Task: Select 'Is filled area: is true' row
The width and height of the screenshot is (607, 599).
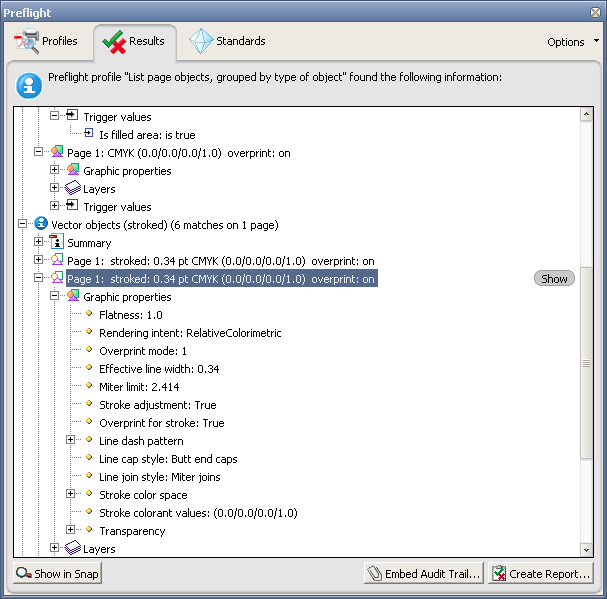Action: pos(147,135)
